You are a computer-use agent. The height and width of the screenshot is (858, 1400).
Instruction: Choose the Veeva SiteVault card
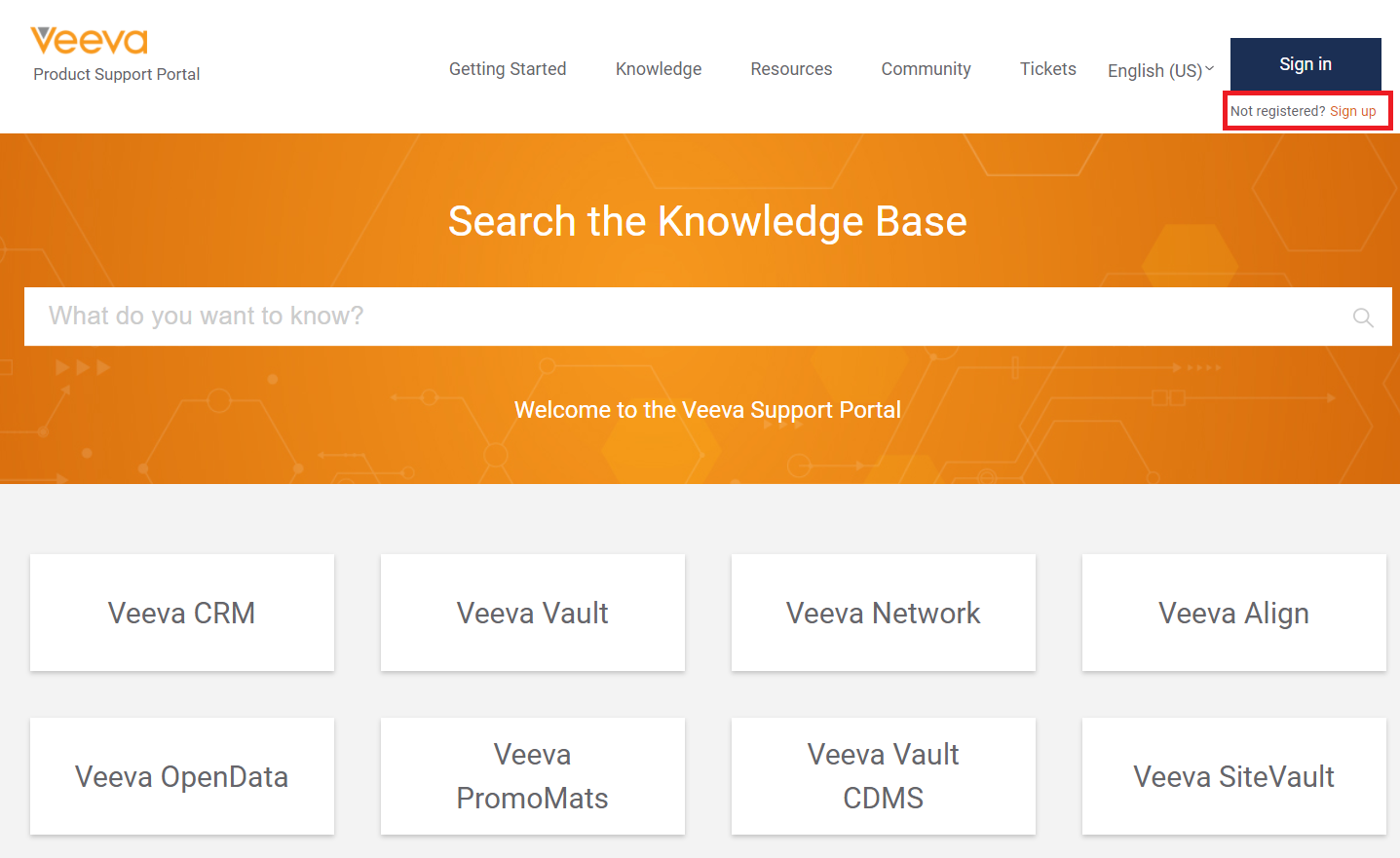pos(1233,776)
